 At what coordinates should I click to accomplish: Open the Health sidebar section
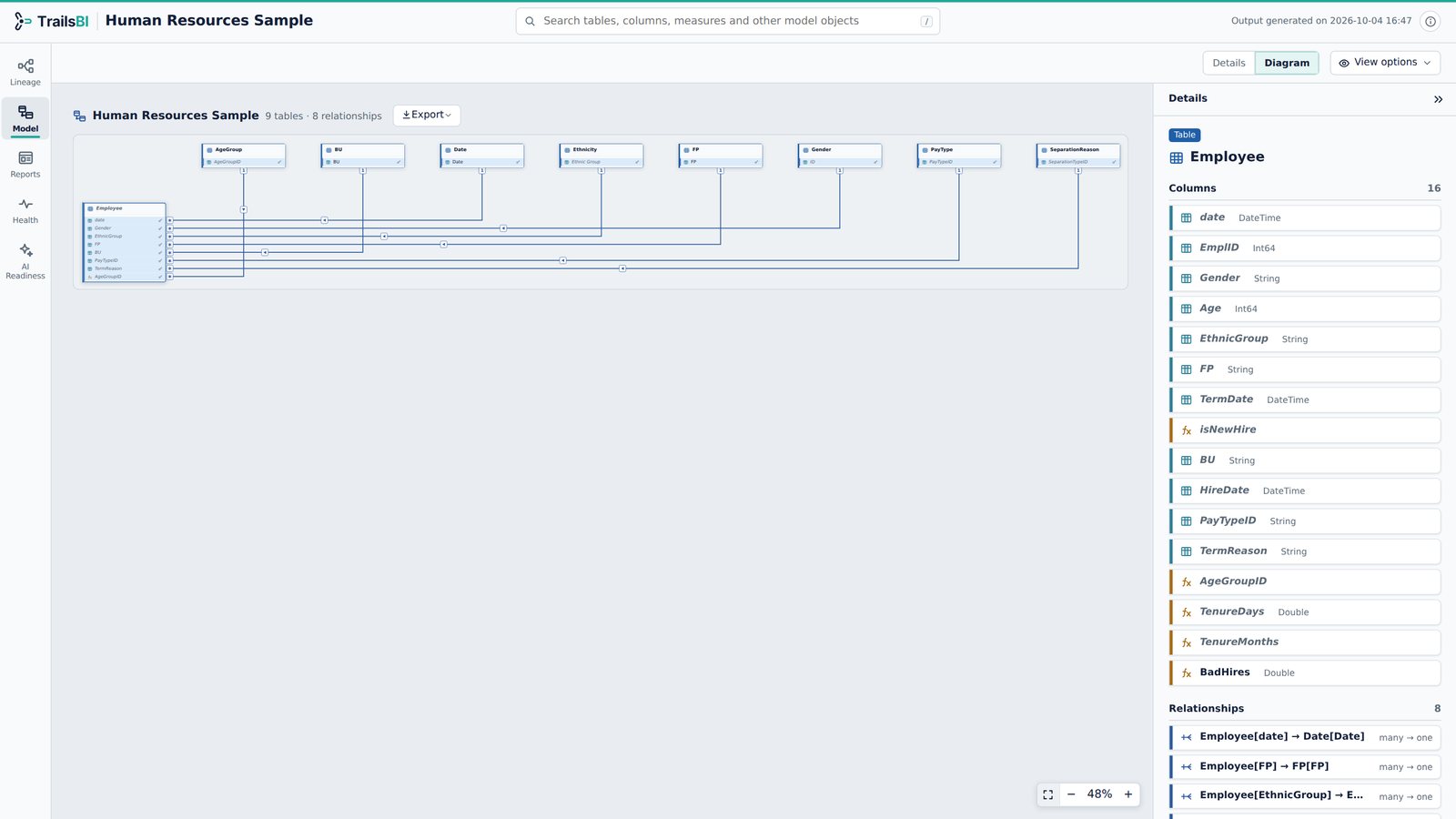(25, 211)
